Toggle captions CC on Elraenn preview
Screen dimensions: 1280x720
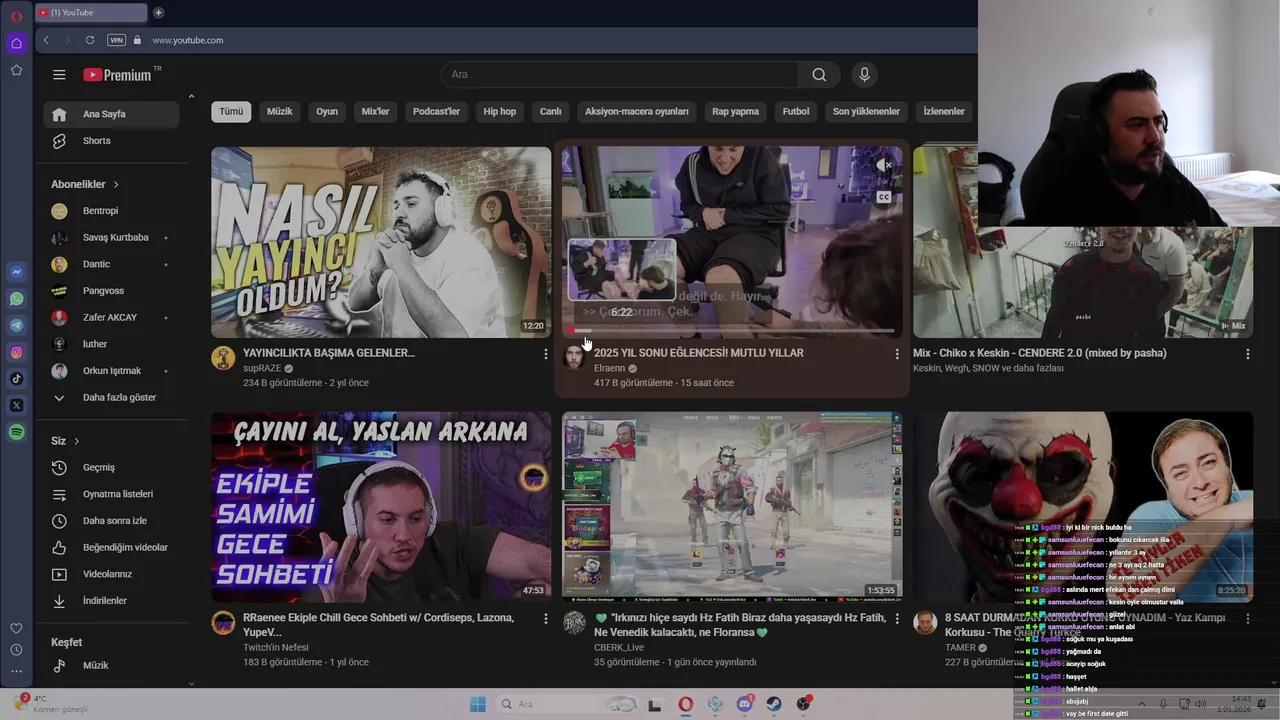(x=883, y=197)
